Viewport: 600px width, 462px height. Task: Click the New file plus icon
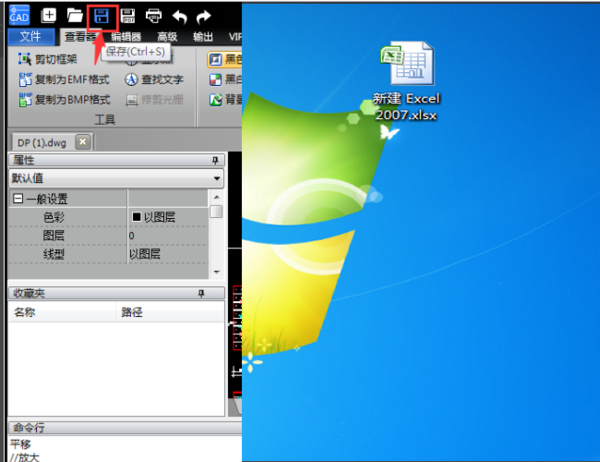[x=49, y=16]
